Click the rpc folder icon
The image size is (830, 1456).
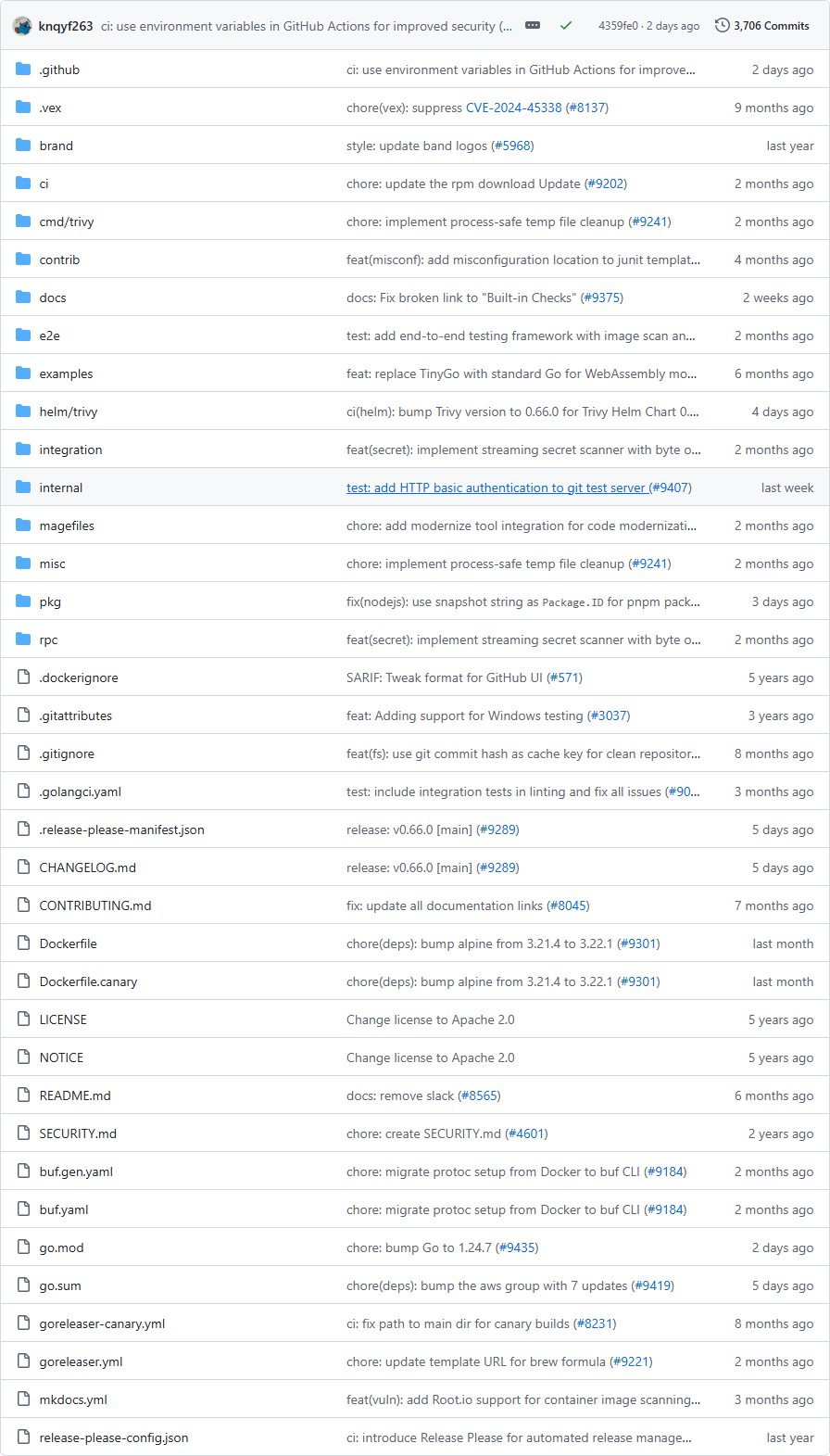[23, 639]
